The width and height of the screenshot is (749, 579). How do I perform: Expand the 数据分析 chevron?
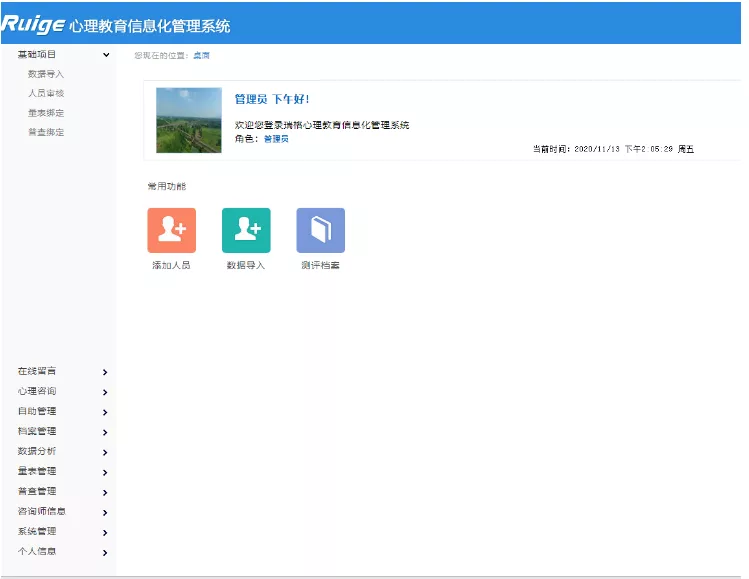[x=105, y=452]
